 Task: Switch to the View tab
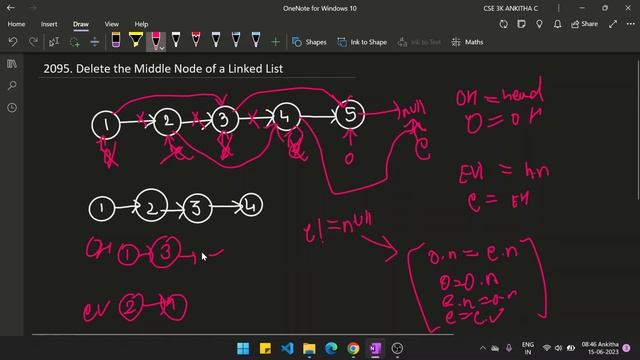click(111, 24)
